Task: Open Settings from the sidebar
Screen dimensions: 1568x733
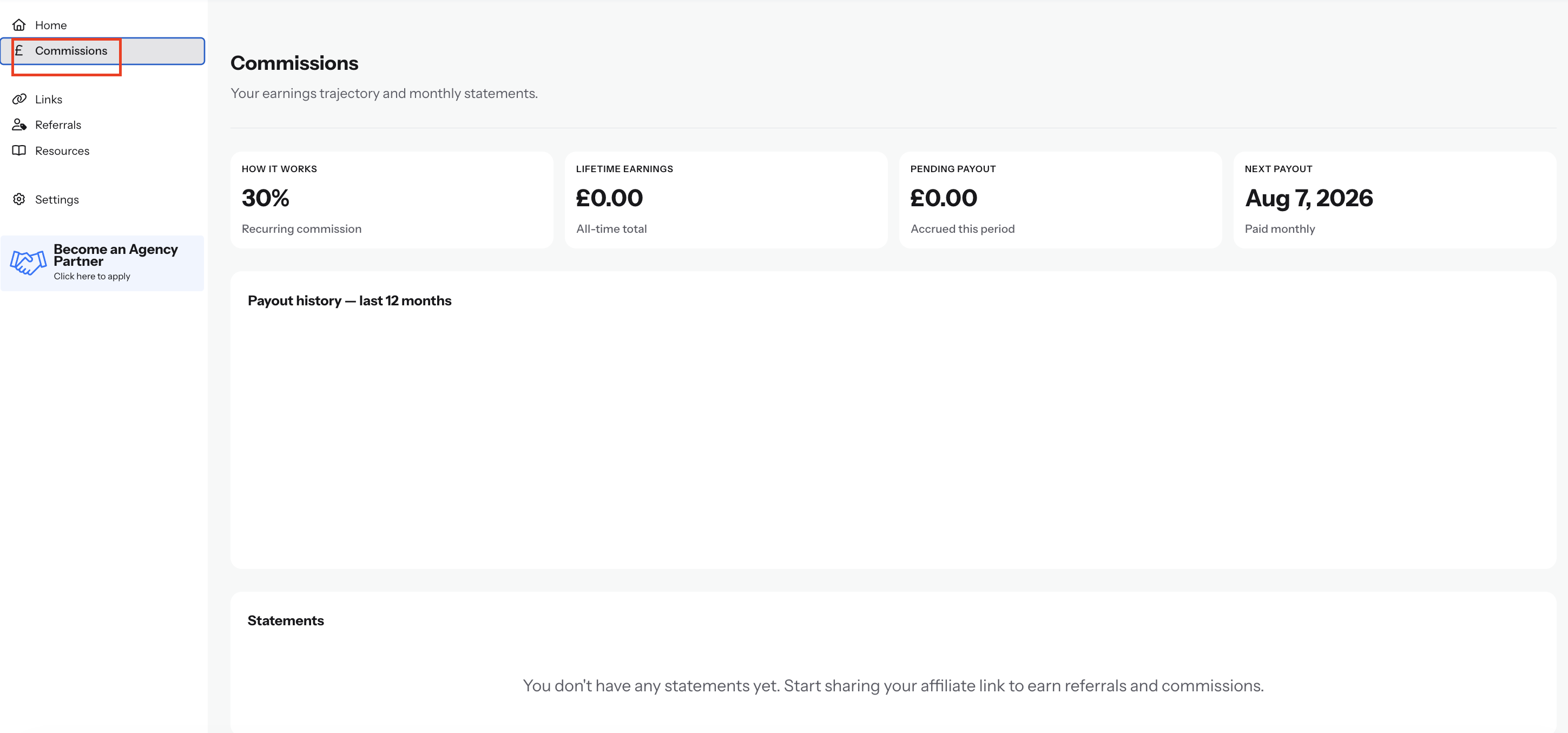Action: (x=102, y=199)
